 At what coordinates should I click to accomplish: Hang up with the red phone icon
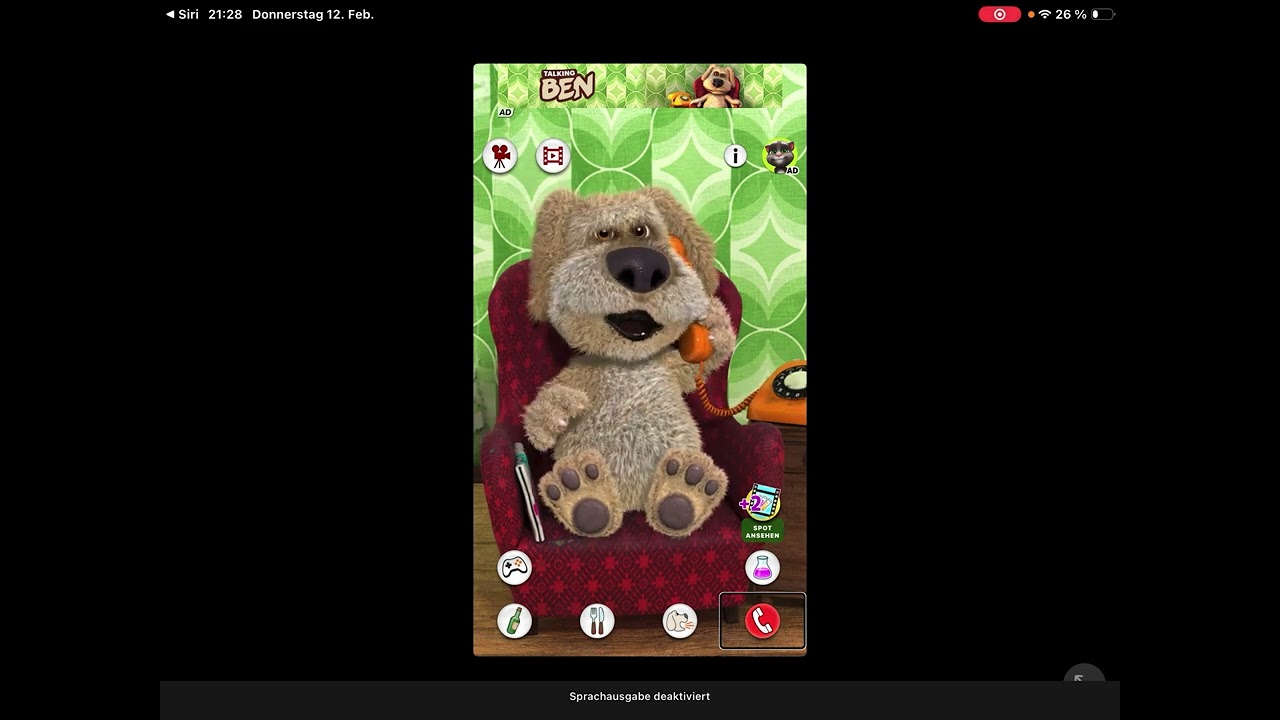[762, 621]
